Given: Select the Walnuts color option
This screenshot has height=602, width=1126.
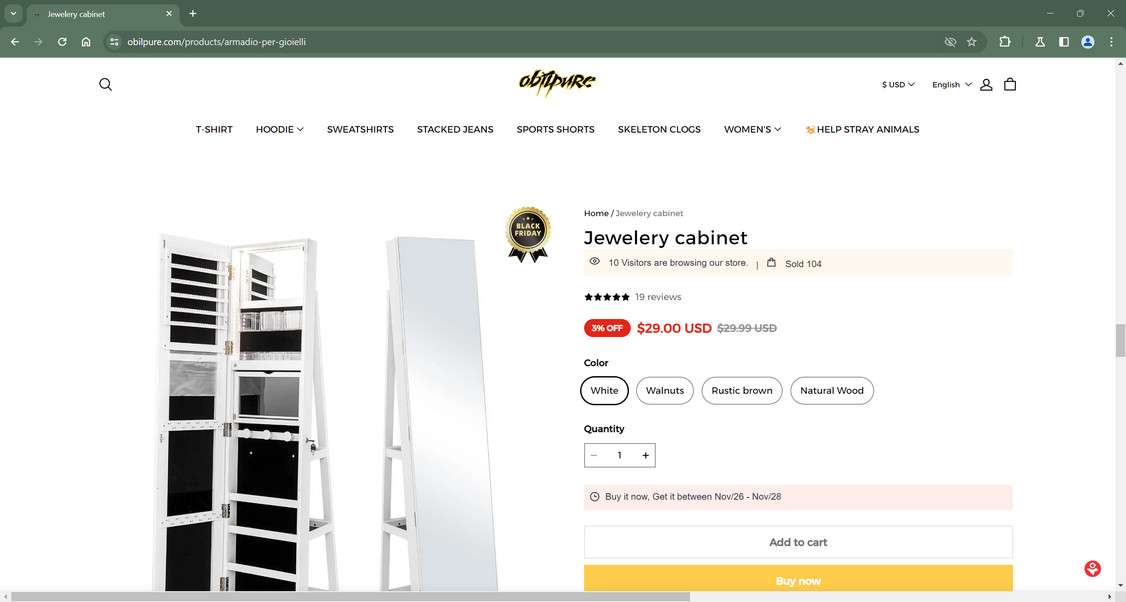Looking at the screenshot, I should pos(665,391).
